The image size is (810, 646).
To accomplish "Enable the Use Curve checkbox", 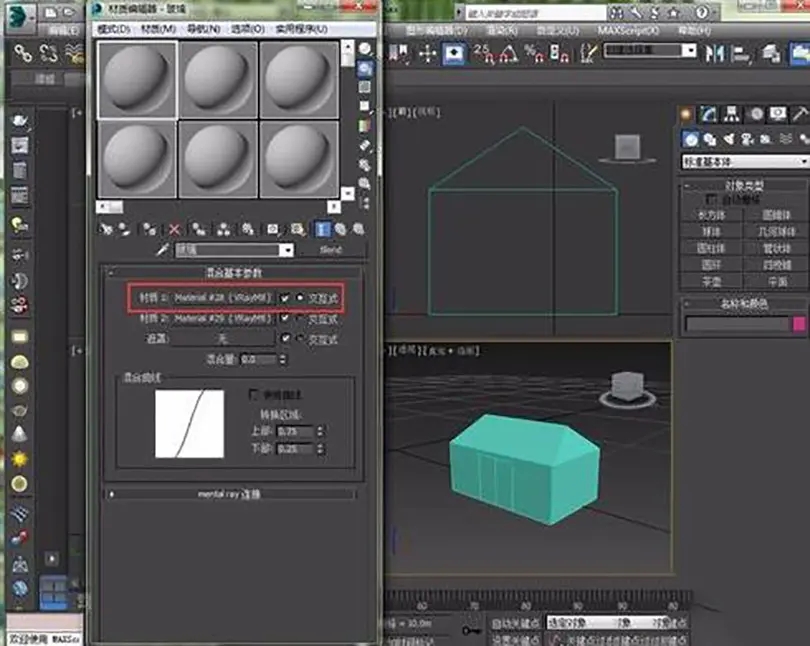I will coord(253,395).
